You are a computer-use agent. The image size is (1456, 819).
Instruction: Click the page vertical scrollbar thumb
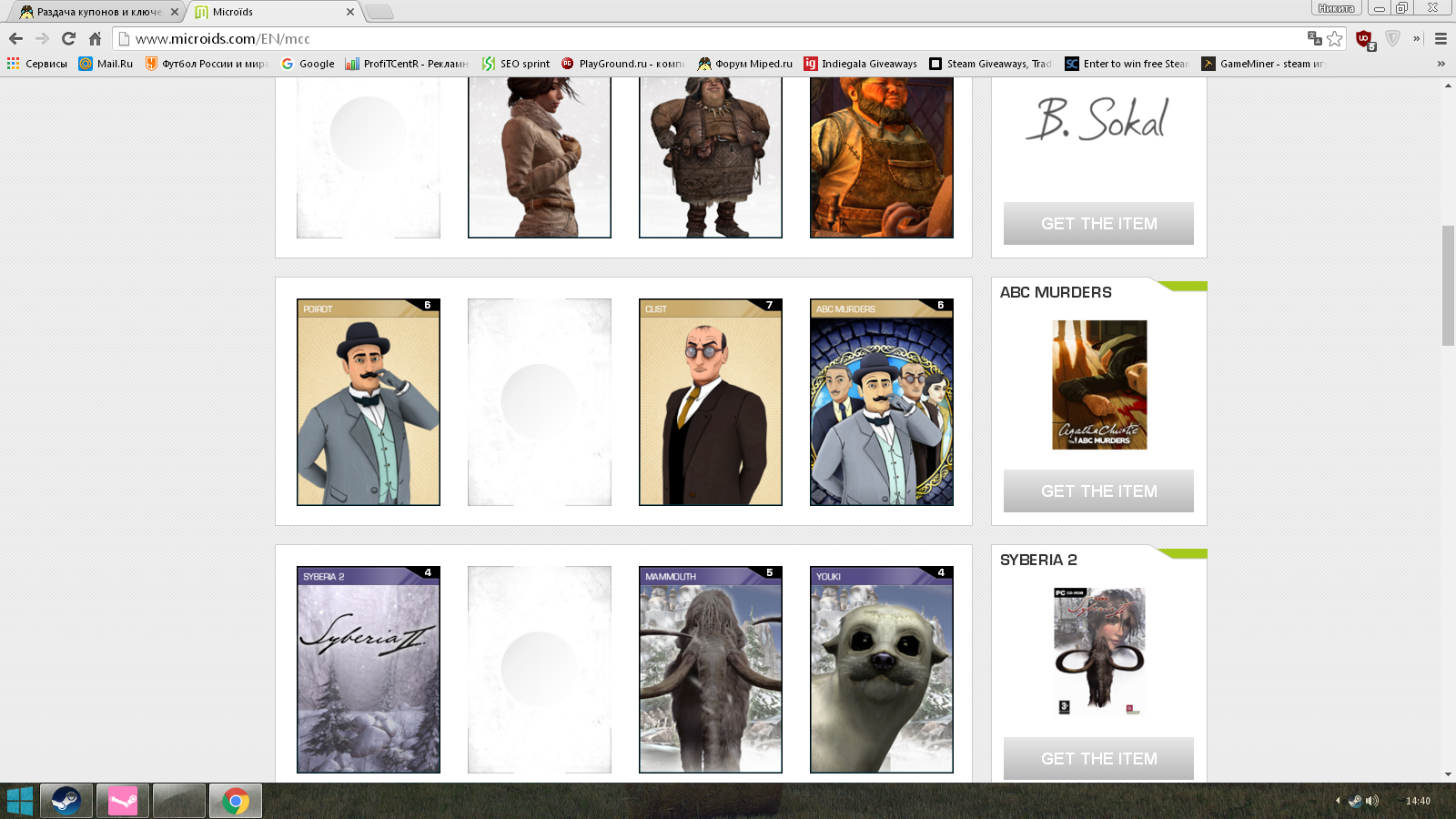tap(1448, 285)
